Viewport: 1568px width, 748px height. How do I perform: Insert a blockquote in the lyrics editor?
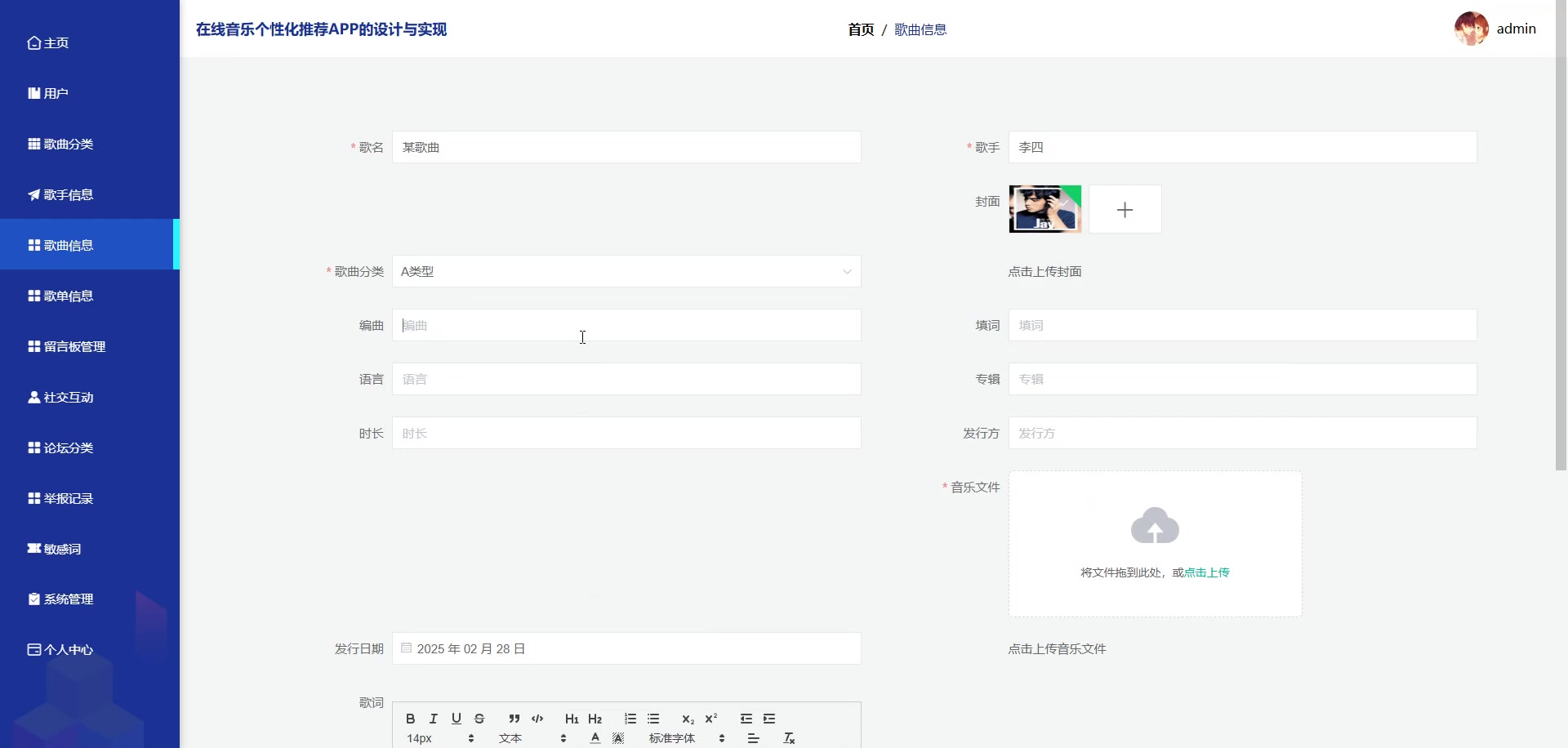coord(513,719)
